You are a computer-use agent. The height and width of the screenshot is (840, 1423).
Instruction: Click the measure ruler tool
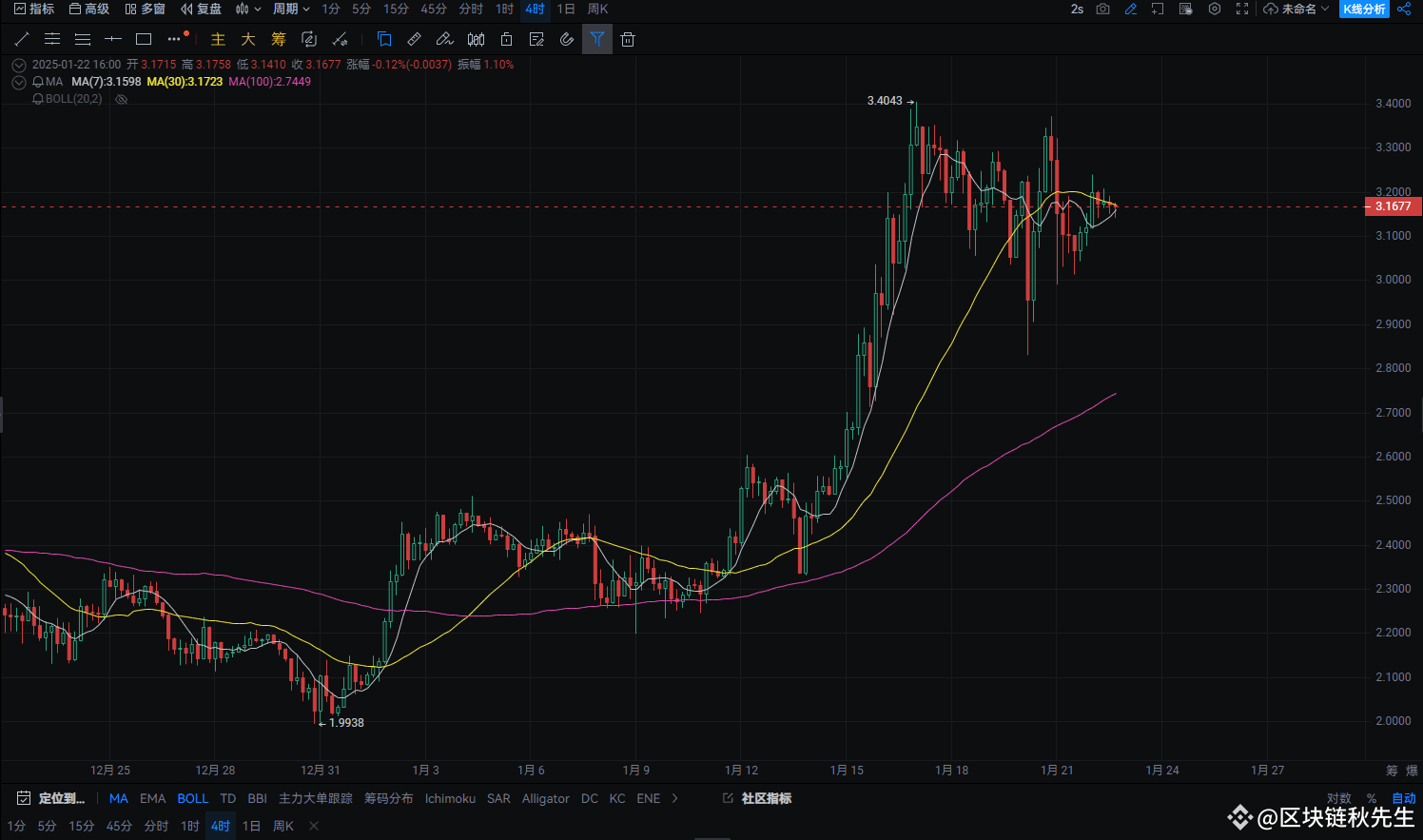(x=414, y=39)
